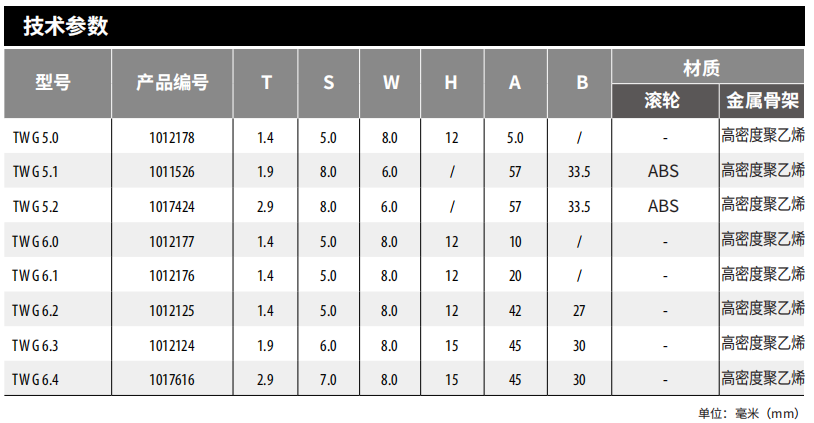The height and width of the screenshot is (423, 814).
Task: Select product number 1011526
Action: pos(171,172)
